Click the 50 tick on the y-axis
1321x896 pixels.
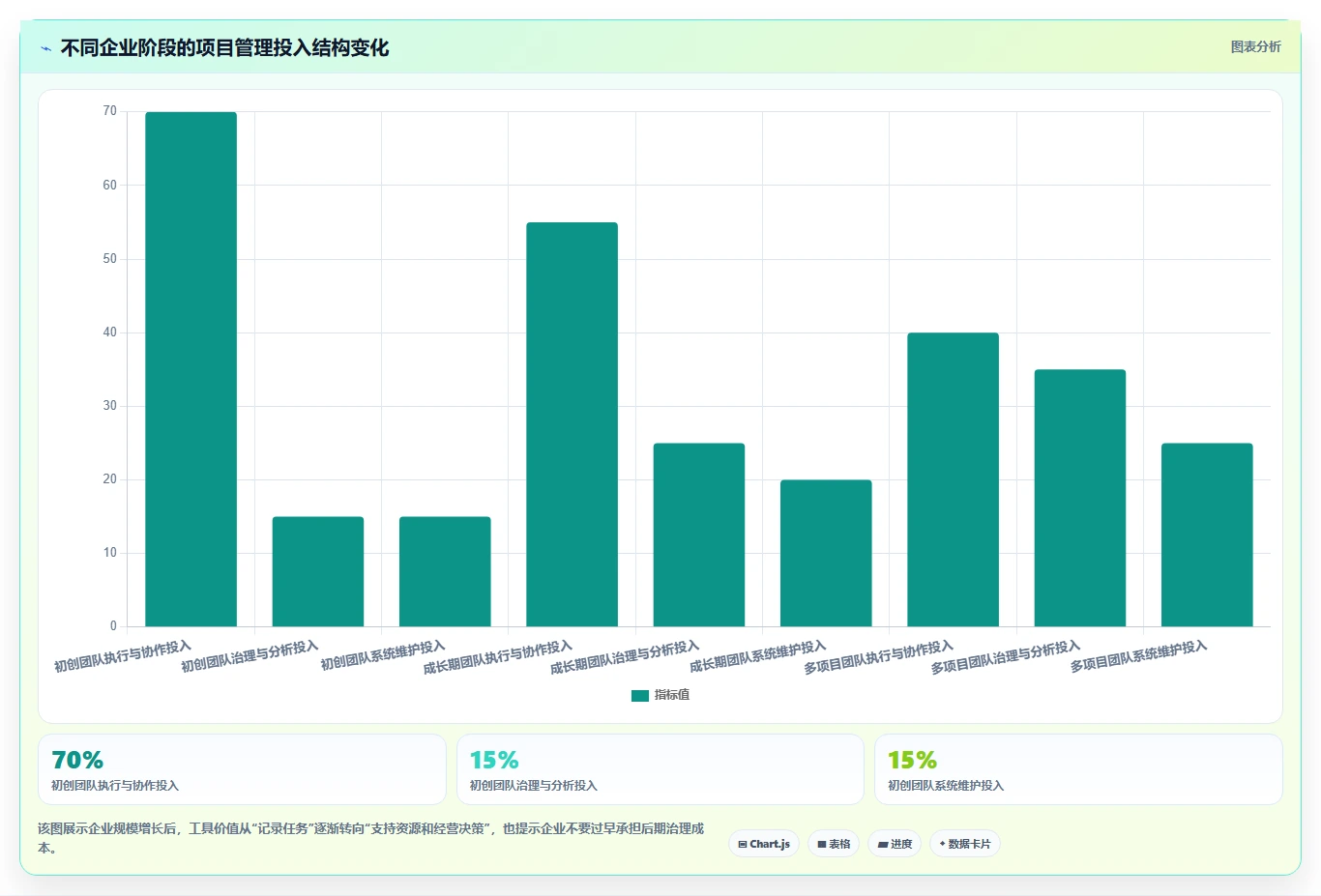point(109,258)
